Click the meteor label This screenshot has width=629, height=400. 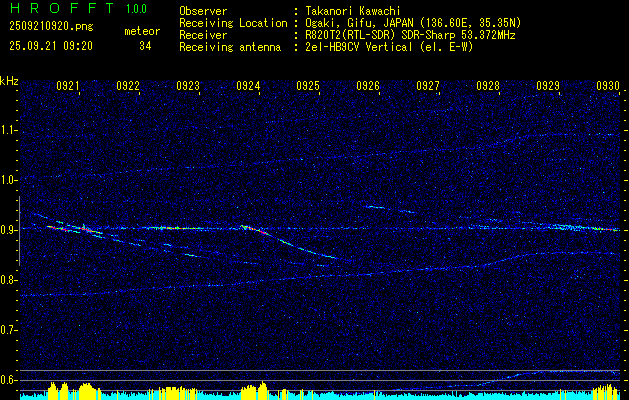pos(141,31)
